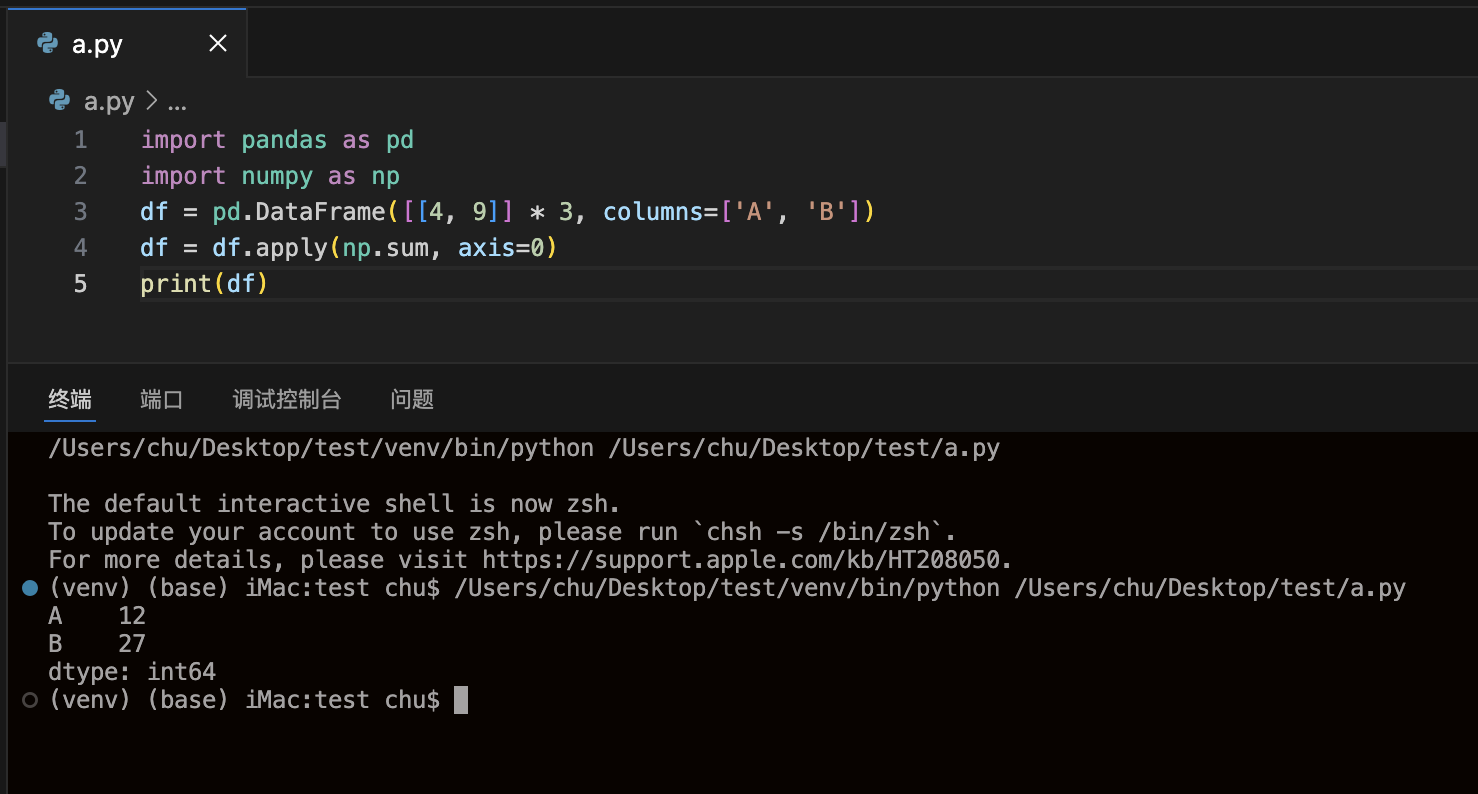Select line number 5 in the gutter
The height and width of the screenshot is (794, 1478).
pos(80,284)
